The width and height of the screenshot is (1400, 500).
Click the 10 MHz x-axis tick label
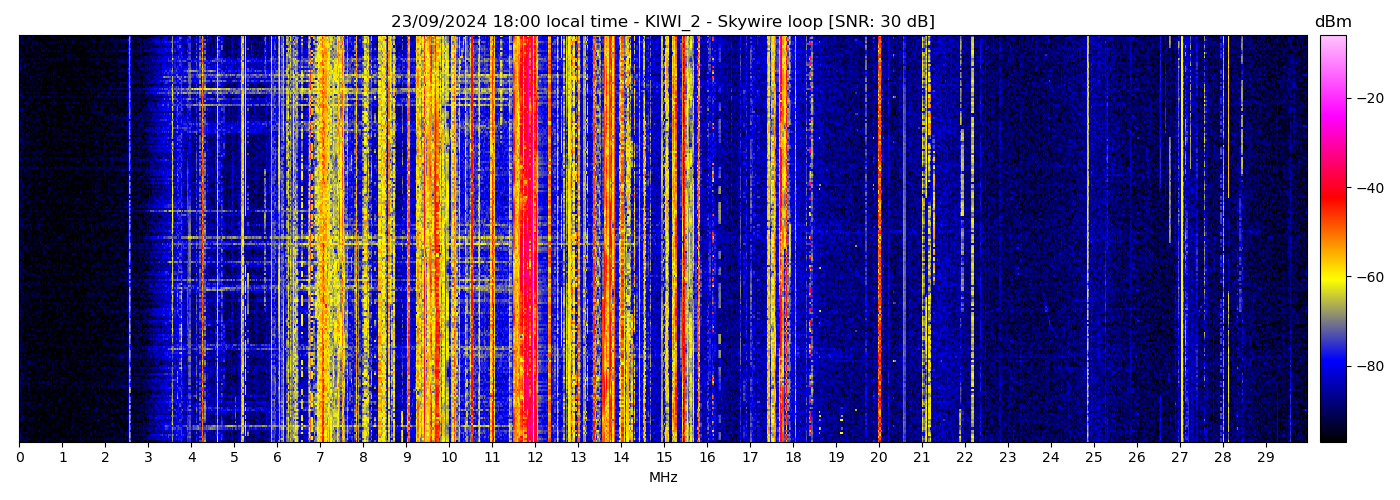pyautogui.click(x=449, y=458)
